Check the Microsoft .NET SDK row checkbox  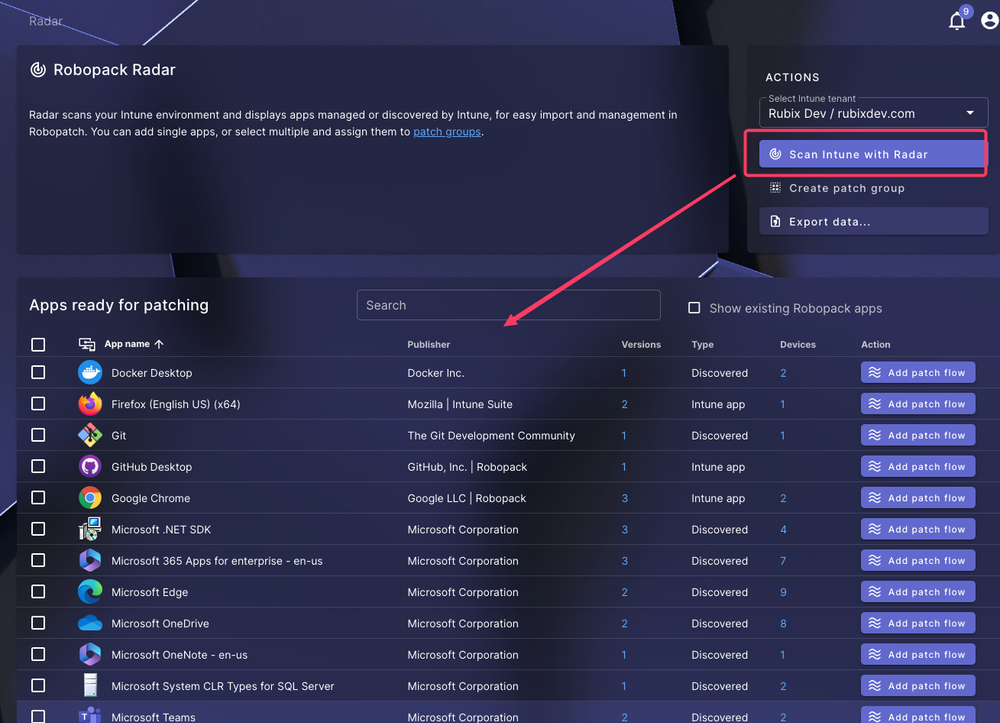[38, 529]
